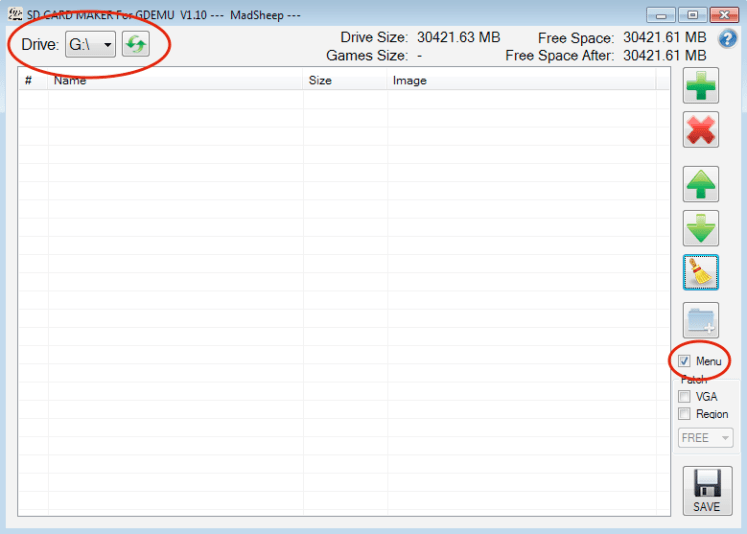Viewport: 747px width, 534px height.
Task: Enable the Region patch checkbox
Action: pyautogui.click(x=685, y=413)
